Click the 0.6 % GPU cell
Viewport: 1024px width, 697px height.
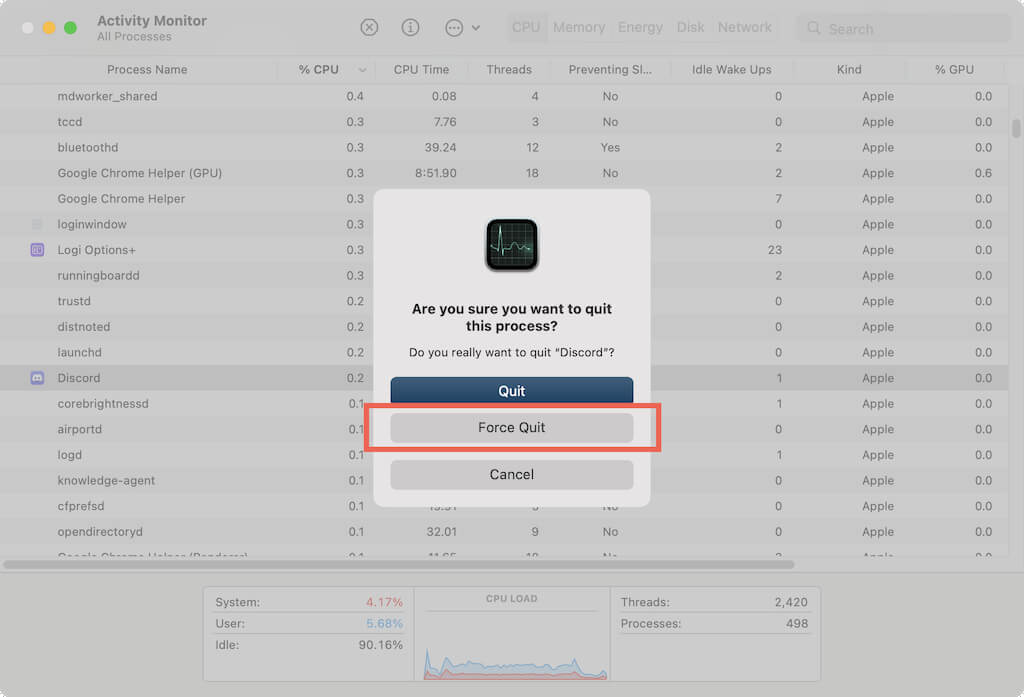983,173
